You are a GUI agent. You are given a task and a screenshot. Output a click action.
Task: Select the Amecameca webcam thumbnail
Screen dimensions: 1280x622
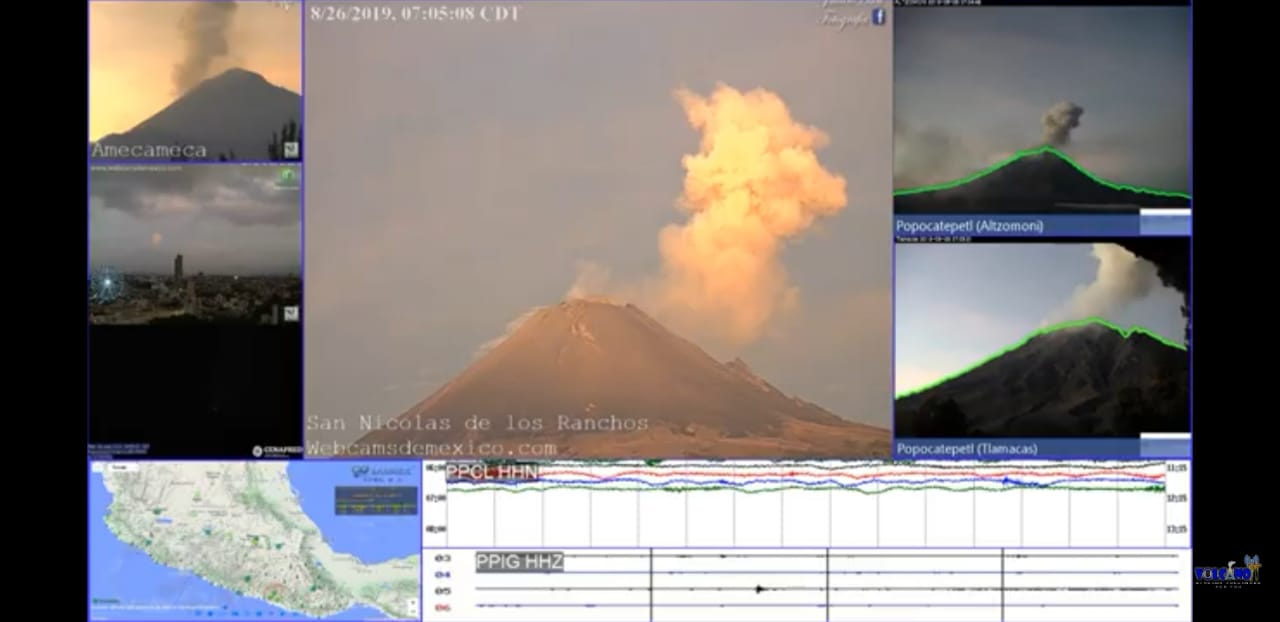pos(195,81)
